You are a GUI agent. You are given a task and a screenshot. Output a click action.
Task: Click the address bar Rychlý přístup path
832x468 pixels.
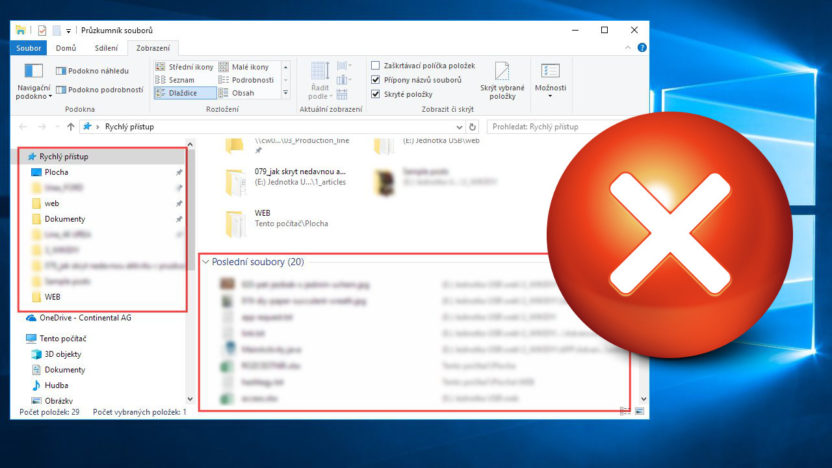click(129, 127)
